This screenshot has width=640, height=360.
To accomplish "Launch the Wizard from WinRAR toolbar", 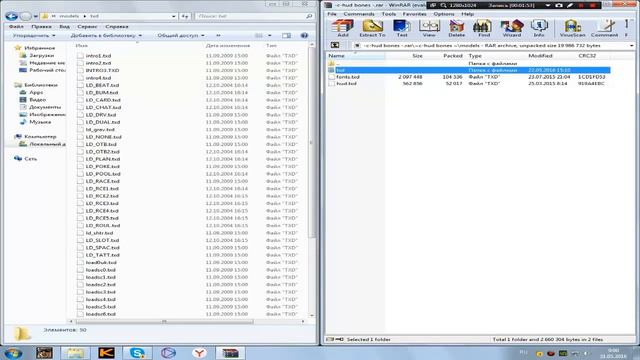I will pyautogui.click(x=511, y=28).
